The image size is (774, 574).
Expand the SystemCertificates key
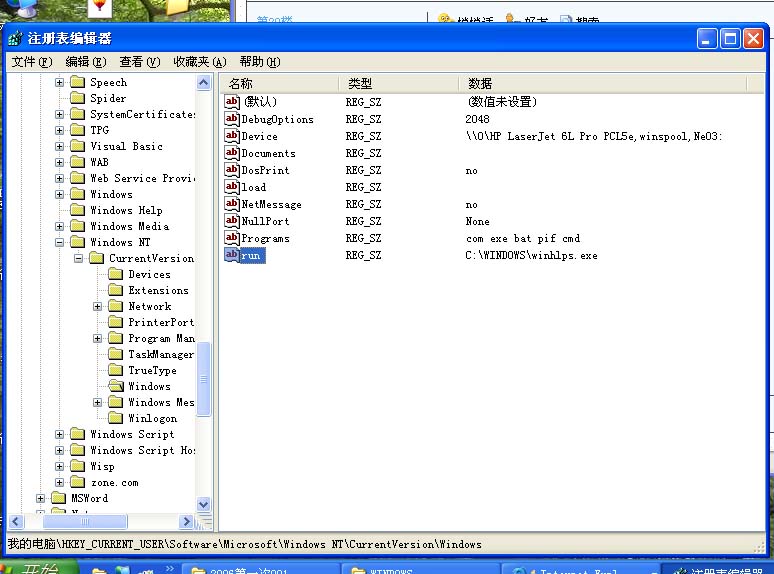pyautogui.click(x=59, y=115)
